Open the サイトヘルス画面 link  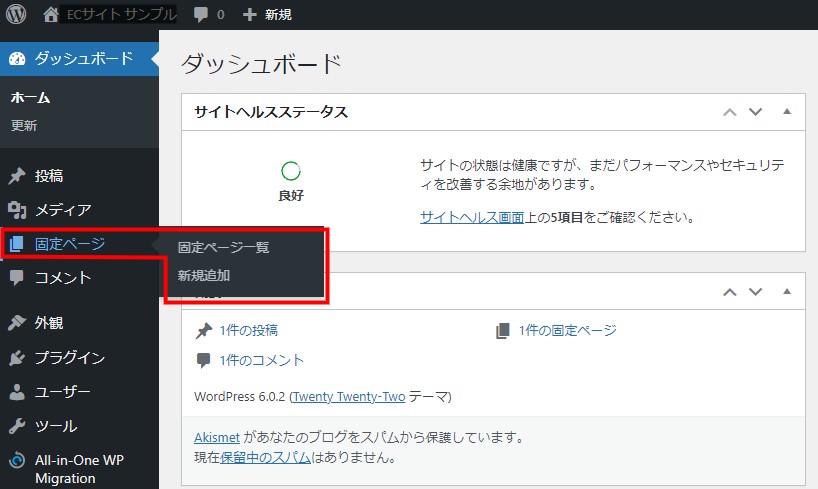tap(472, 217)
